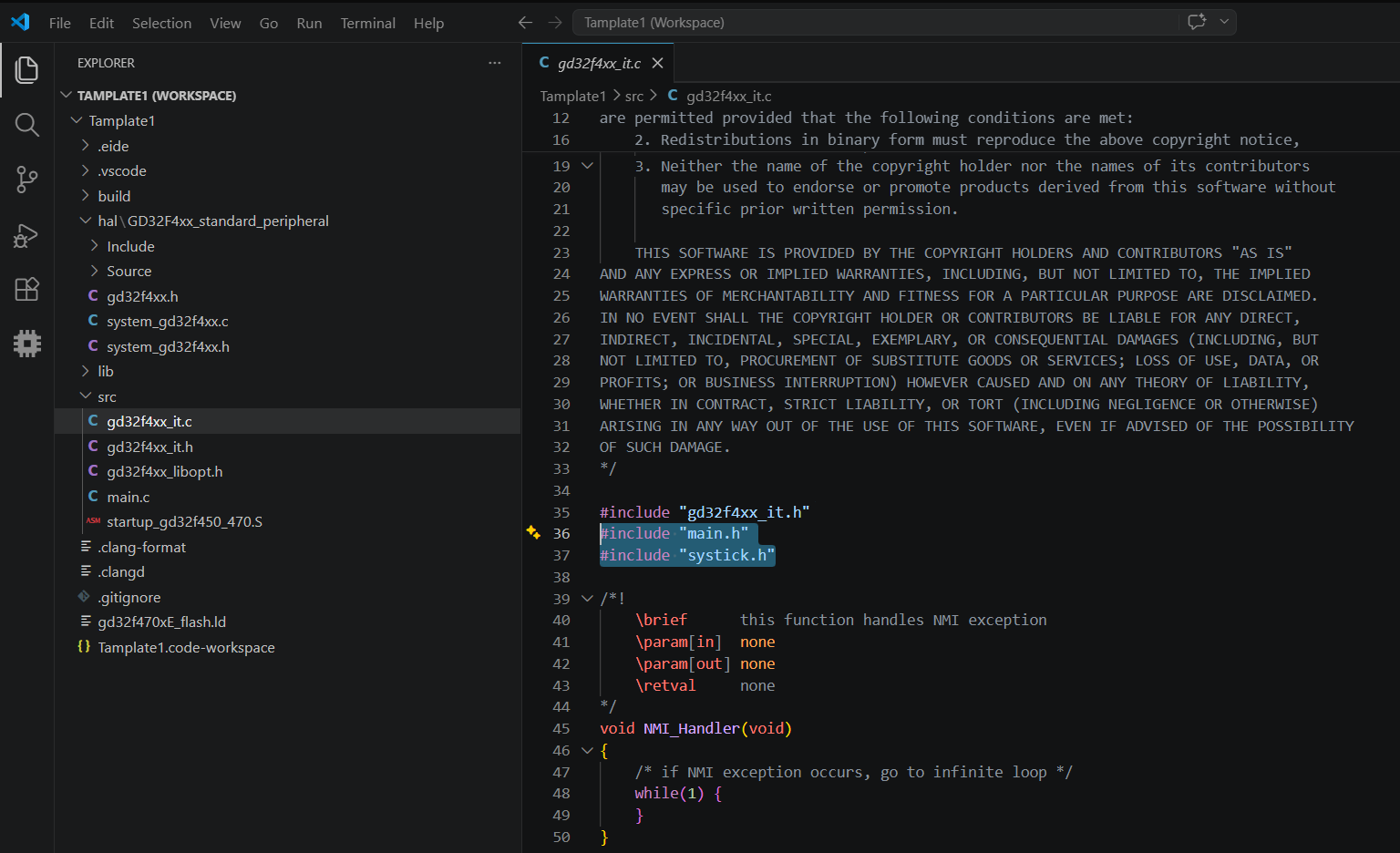This screenshot has height=853, width=1400.
Task: Close the gd32f4xx_it.c editor tab
Action: (657, 63)
